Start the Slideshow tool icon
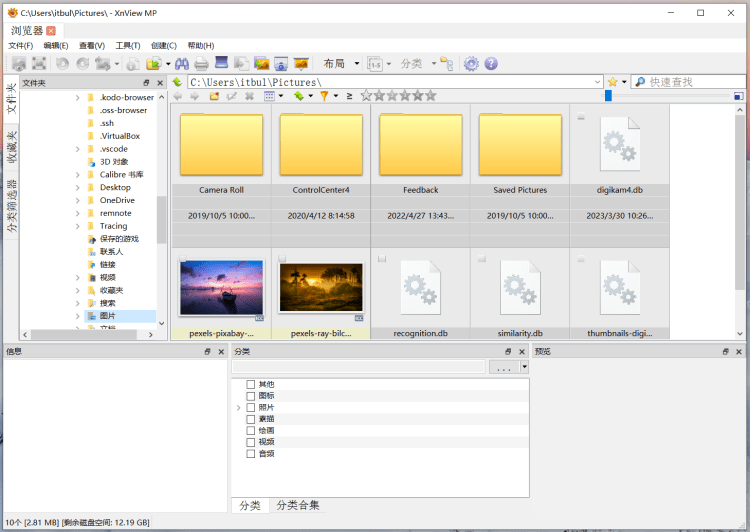The image size is (750, 532). 301,64
